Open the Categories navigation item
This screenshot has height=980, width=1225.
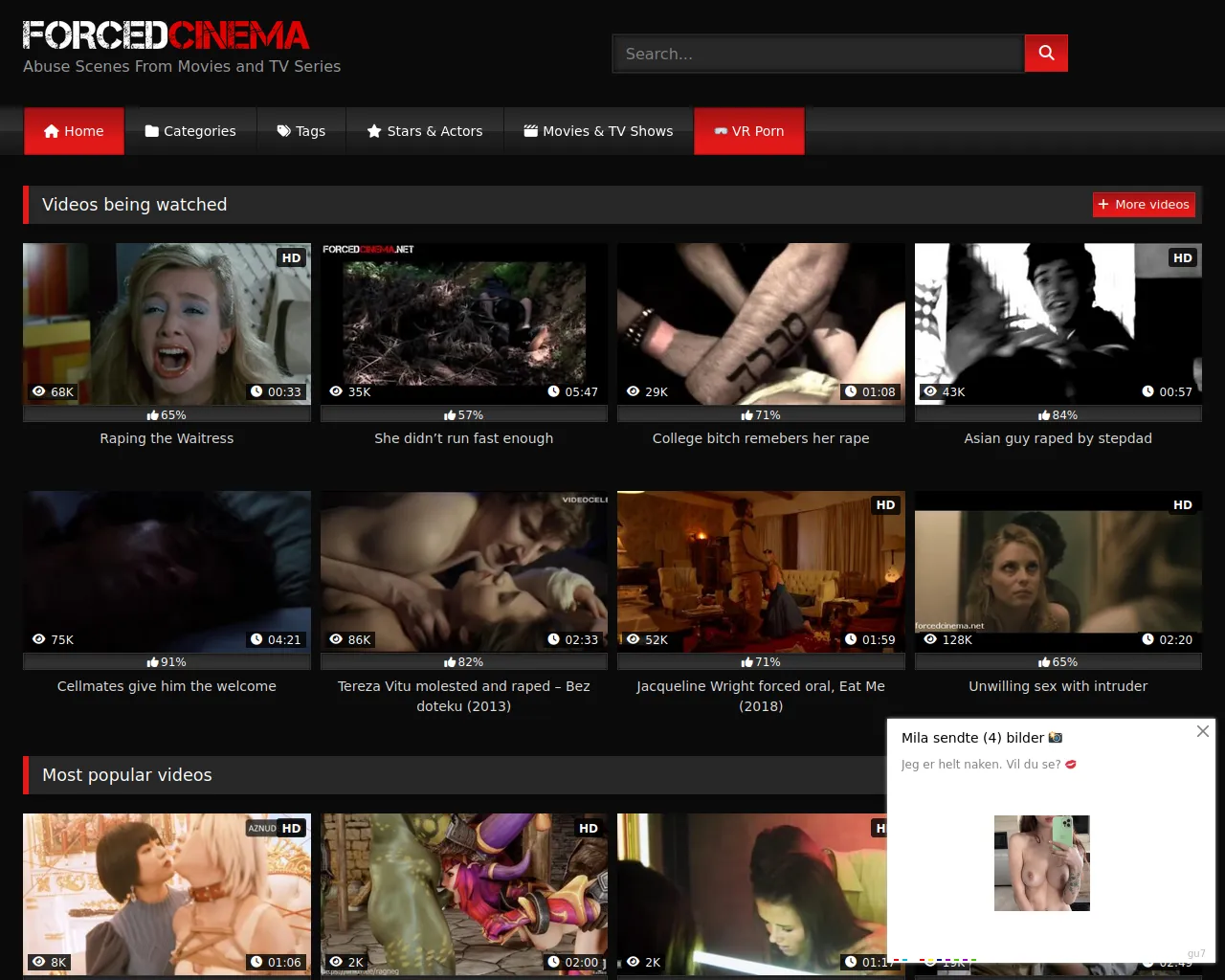[190, 131]
